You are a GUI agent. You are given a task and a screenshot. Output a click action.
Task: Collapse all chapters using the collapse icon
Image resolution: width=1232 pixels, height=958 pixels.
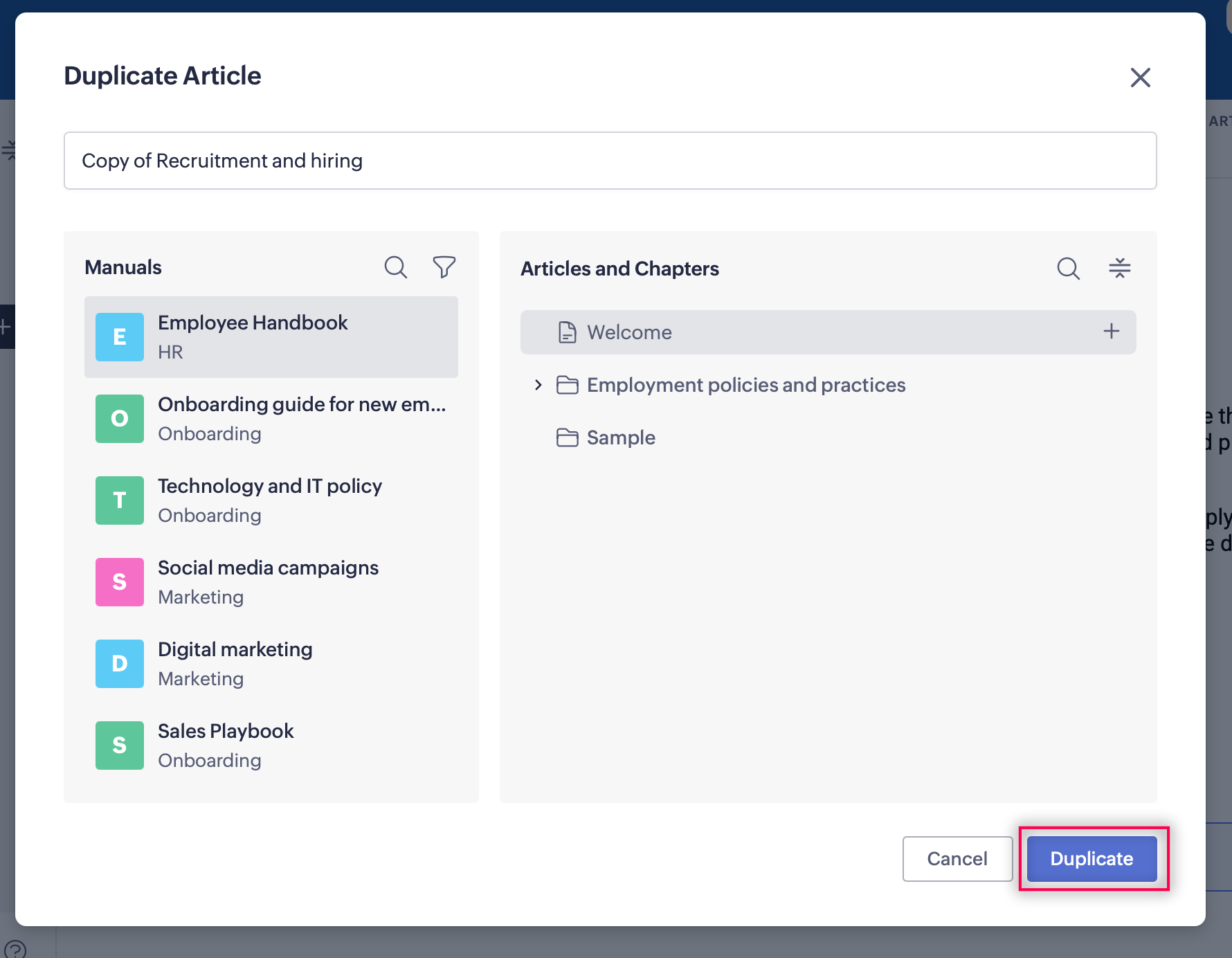(x=1119, y=269)
